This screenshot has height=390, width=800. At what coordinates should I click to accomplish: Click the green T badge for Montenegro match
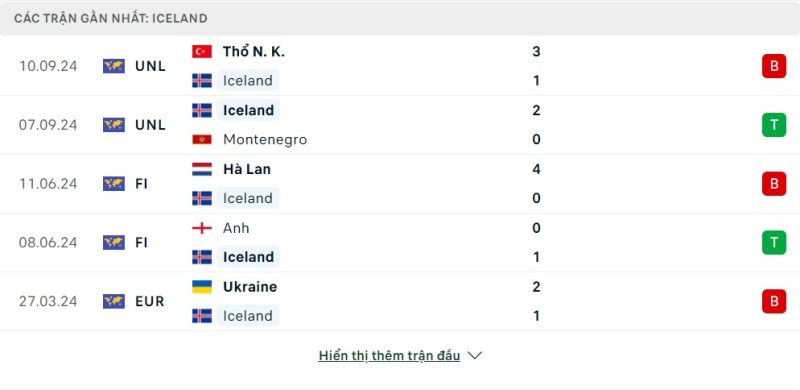point(774,125)
